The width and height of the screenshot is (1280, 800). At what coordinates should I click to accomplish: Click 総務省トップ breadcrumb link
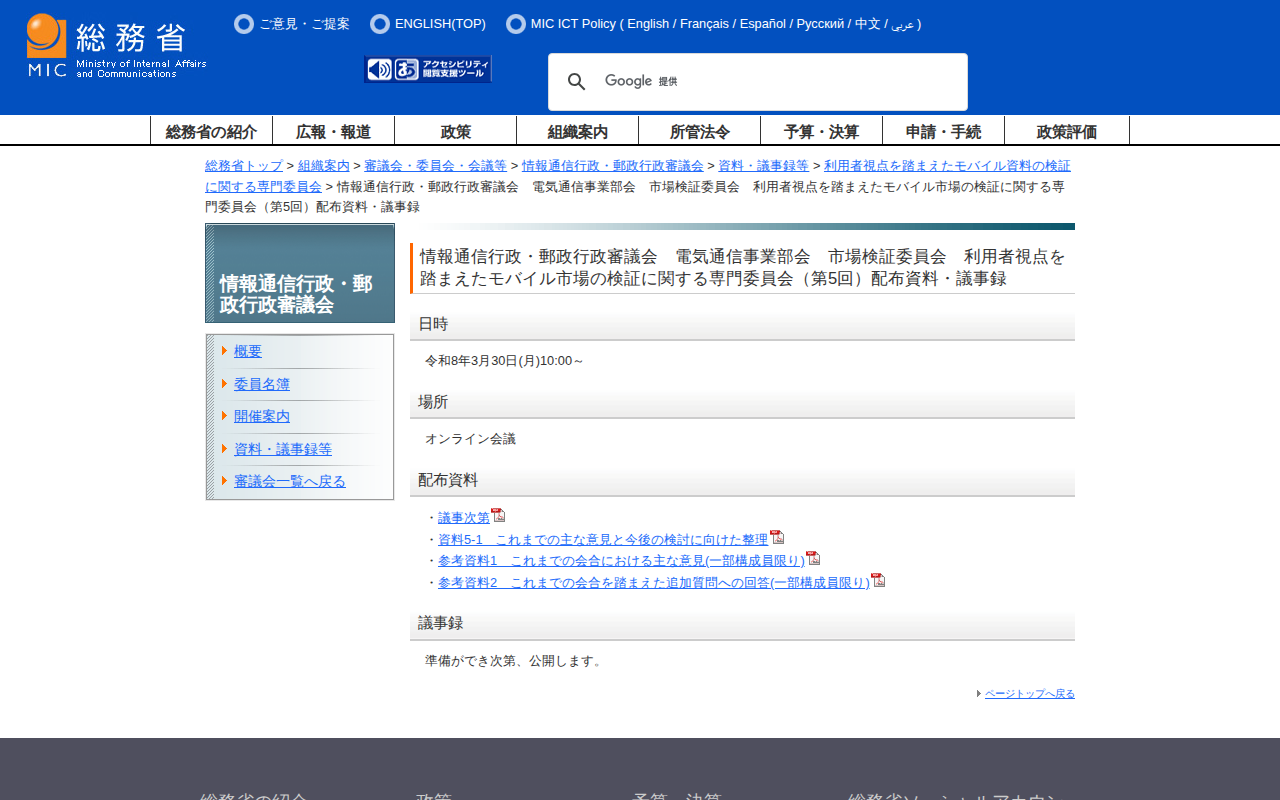pyautogui.click(x=244, y=166)
